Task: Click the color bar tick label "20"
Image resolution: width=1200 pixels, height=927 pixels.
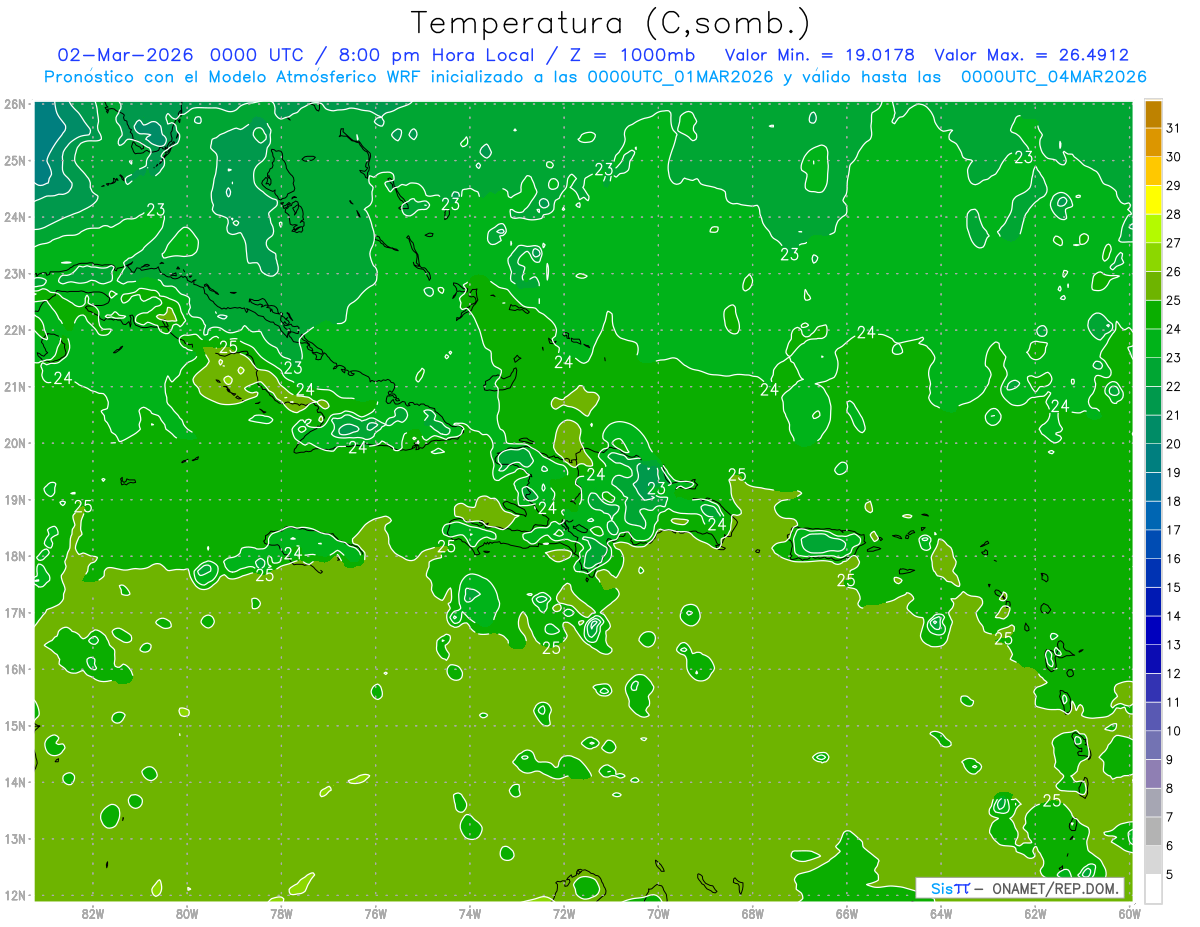Action: pyautogui.click(x=1174, y=444)
